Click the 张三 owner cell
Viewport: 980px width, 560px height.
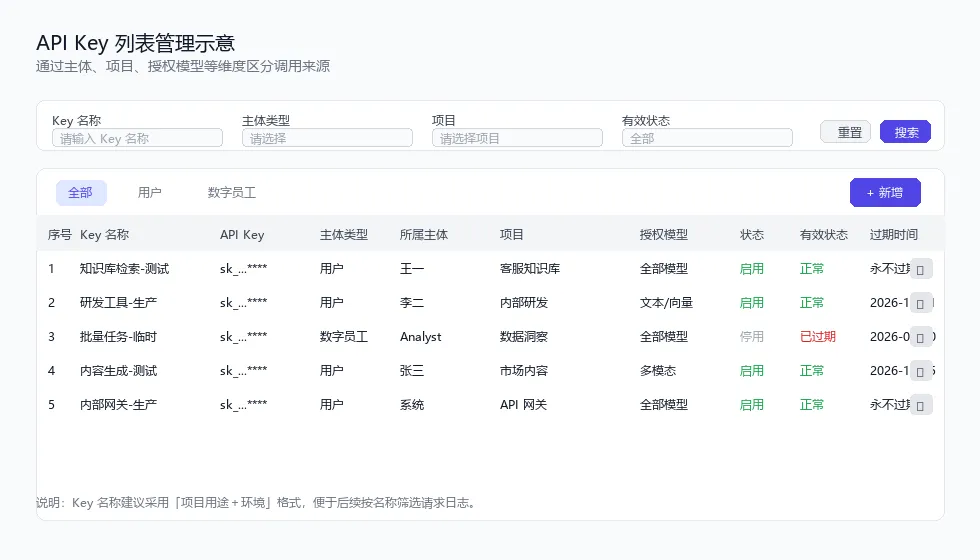click(x=412, y=371)
